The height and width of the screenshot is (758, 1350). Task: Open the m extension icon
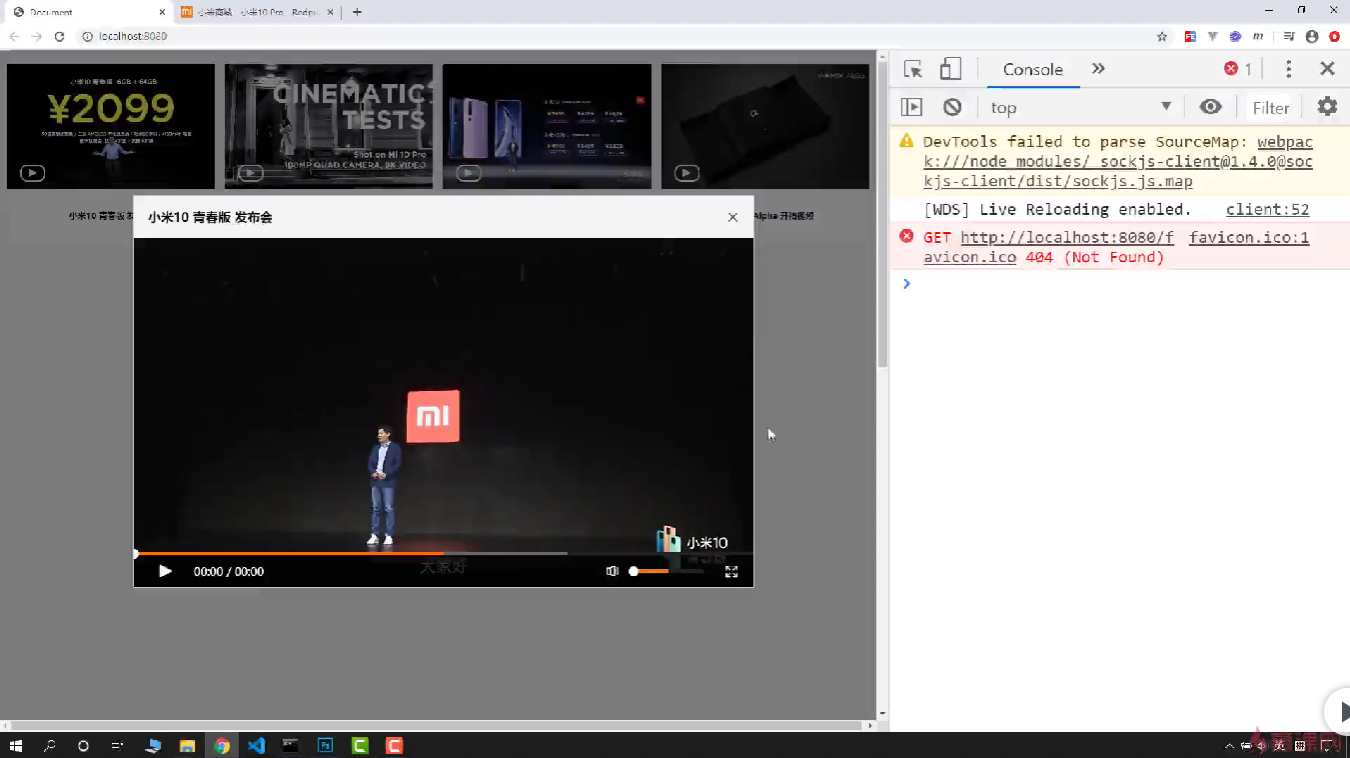(x=1258, y=36)
